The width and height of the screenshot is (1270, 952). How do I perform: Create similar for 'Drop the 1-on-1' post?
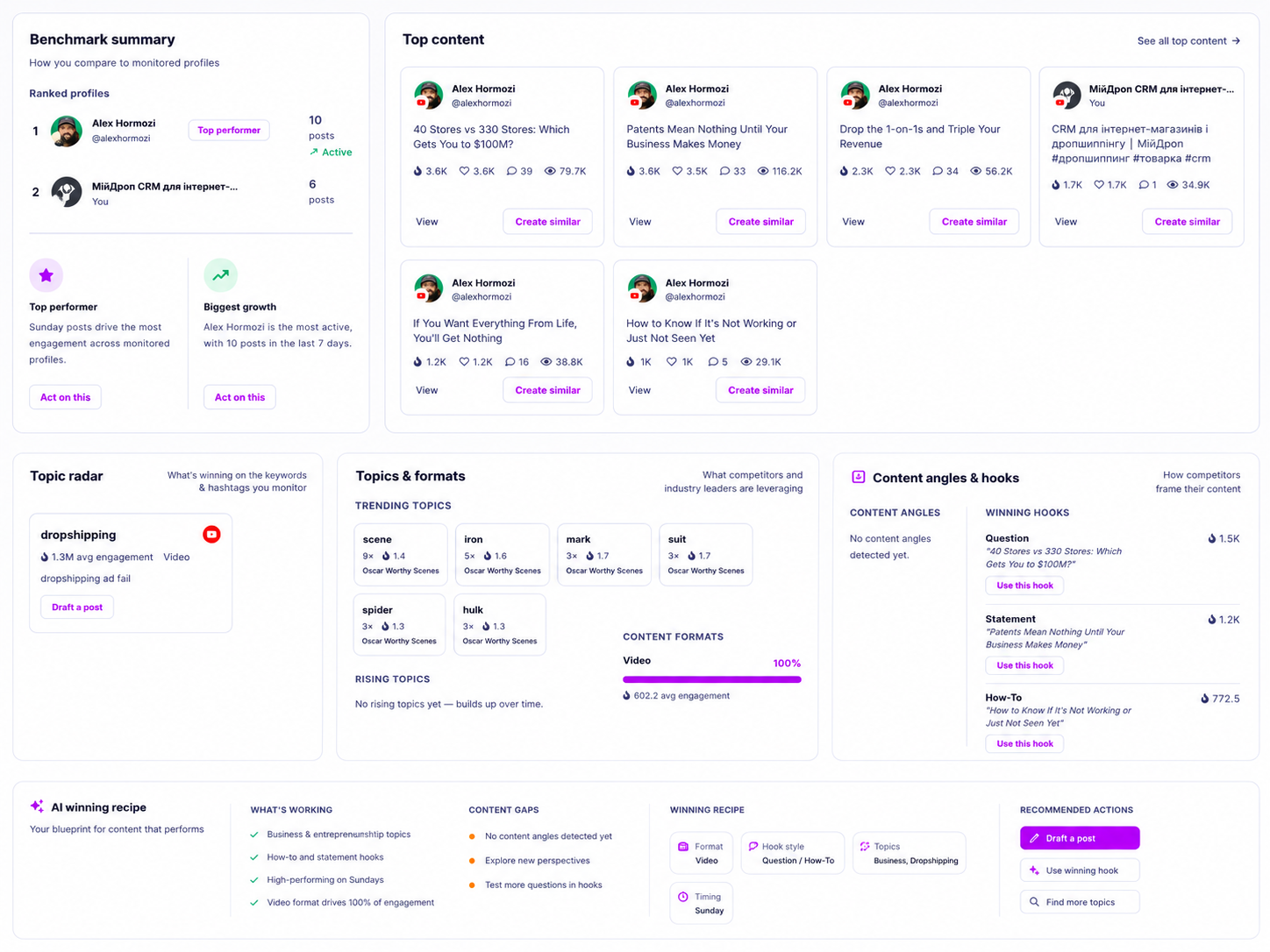coord(974,222)
